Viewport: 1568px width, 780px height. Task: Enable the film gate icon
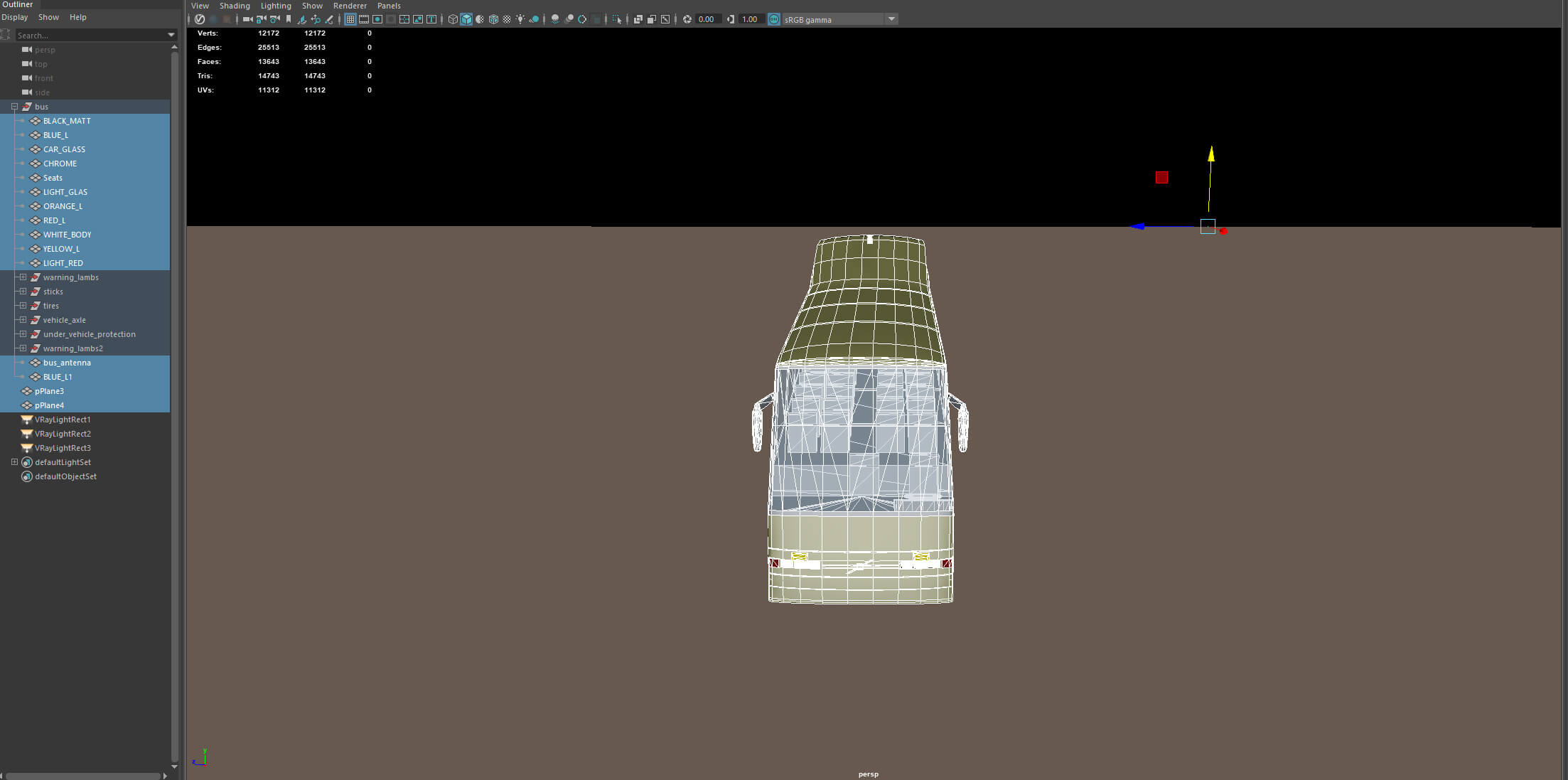(364, 19)
